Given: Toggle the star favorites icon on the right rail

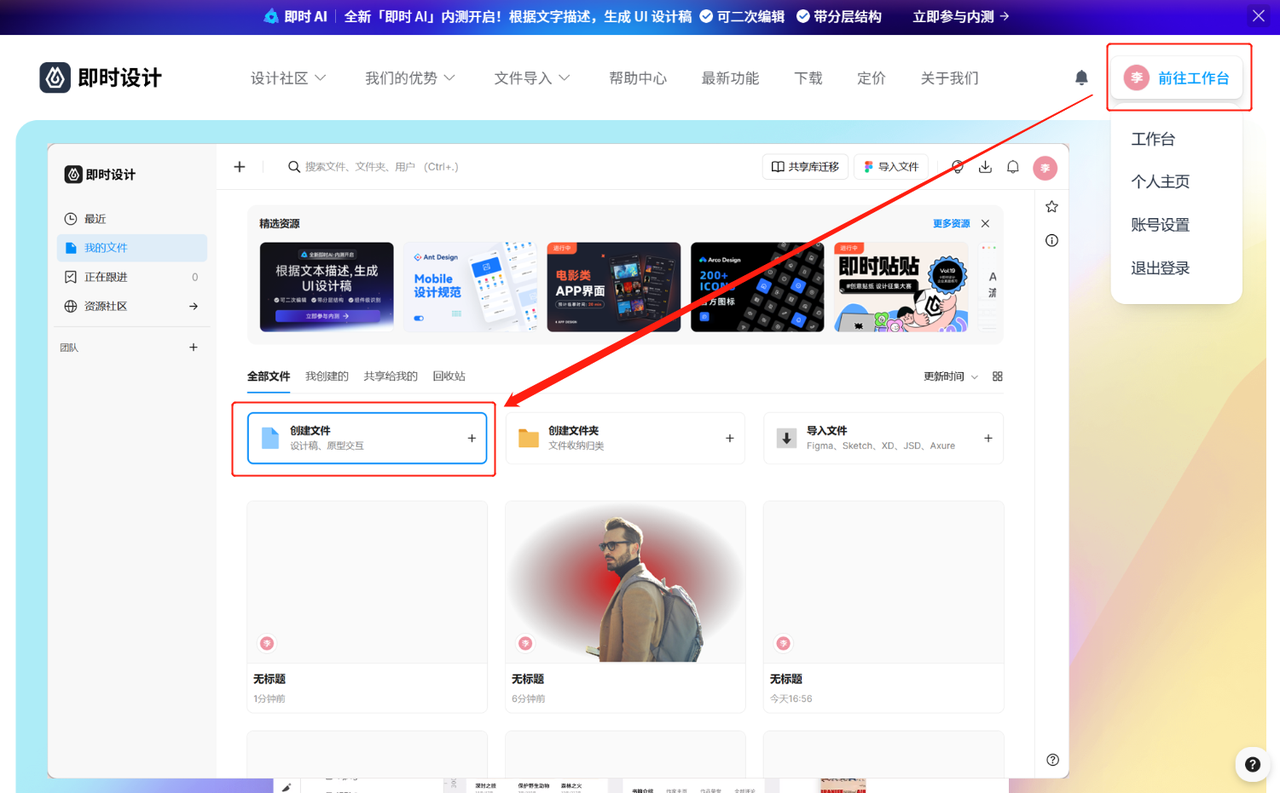Looking at the screenshot, I should (x=1051, y=205).
